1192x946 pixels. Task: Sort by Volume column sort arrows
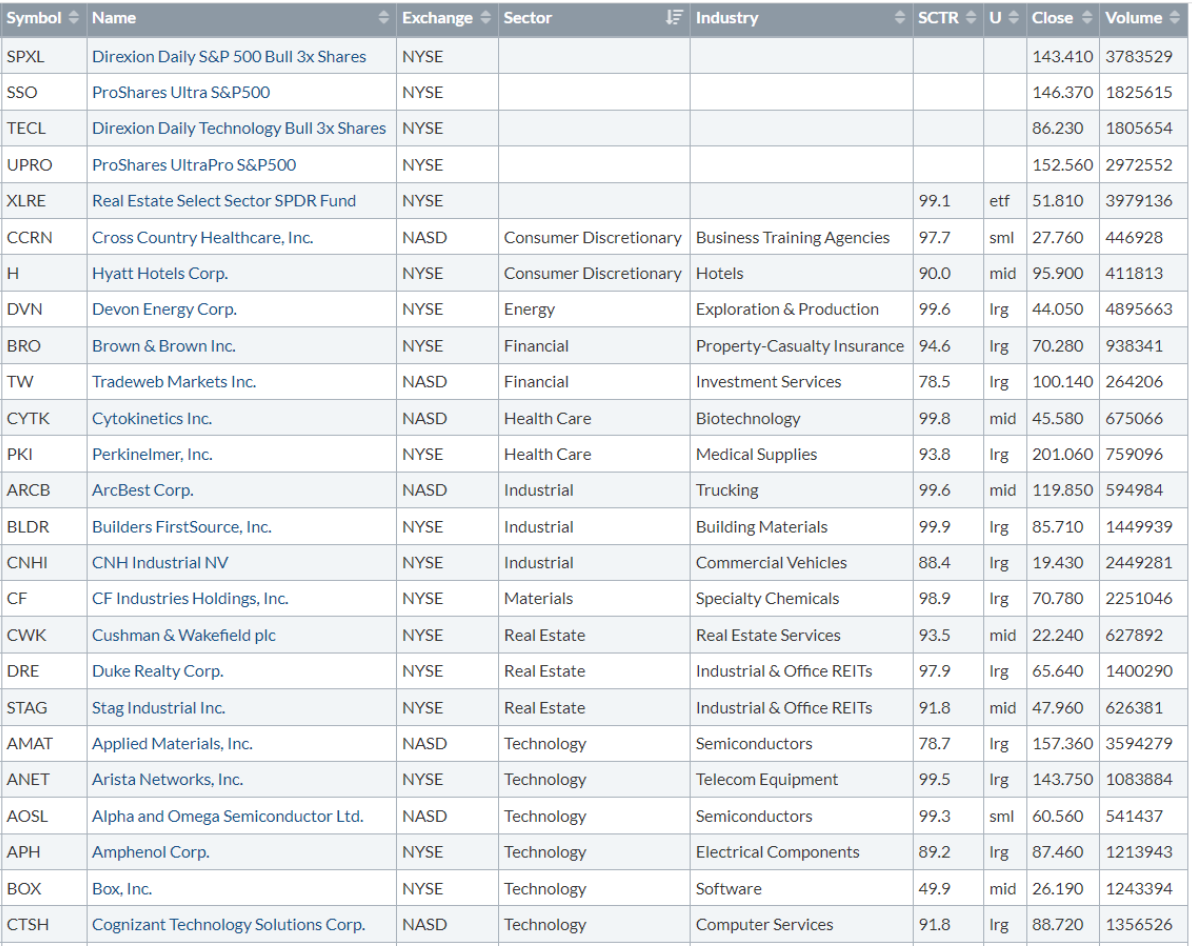click(1176, 17)
